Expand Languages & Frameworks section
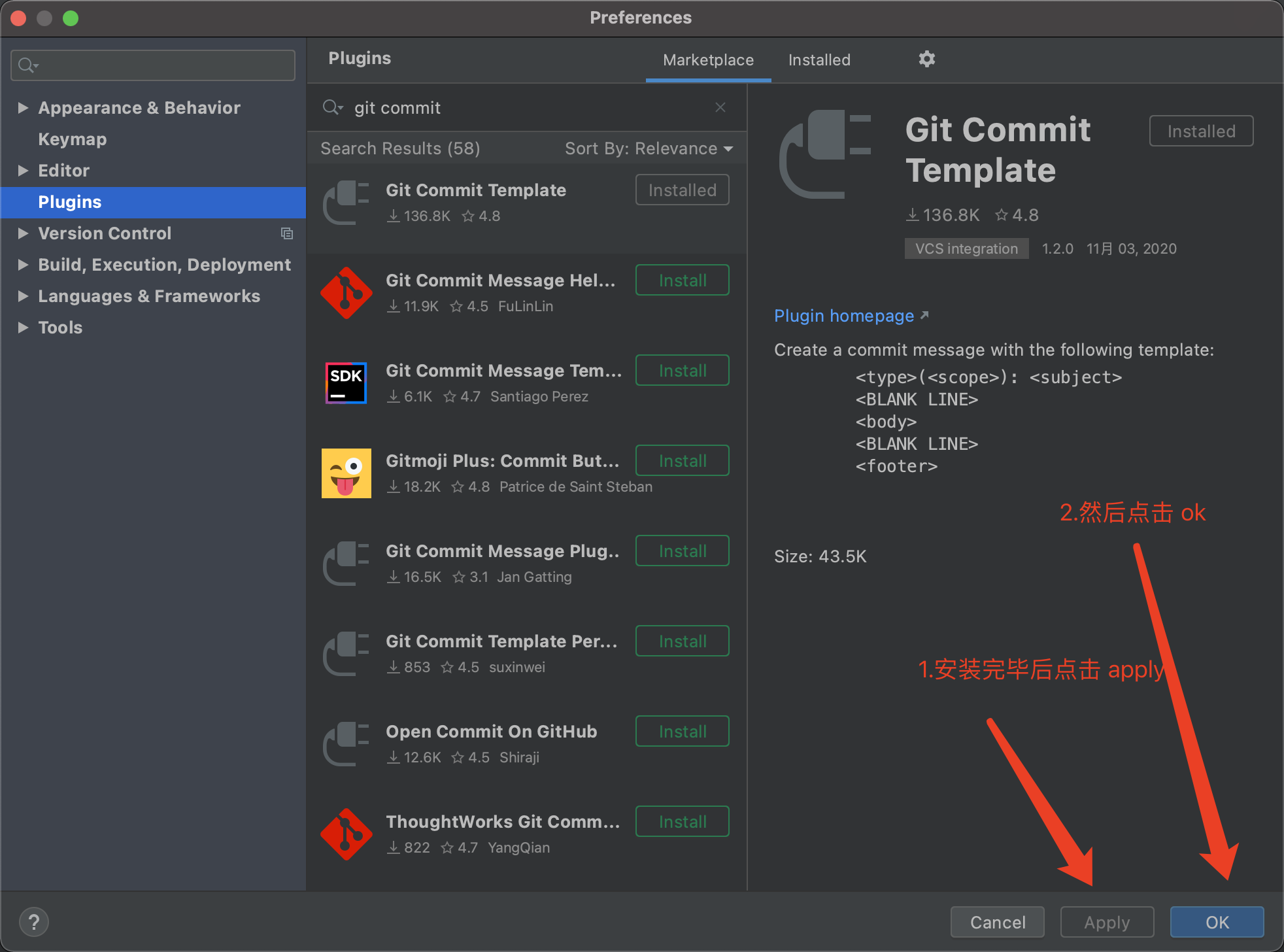 [x=23, y=296]
